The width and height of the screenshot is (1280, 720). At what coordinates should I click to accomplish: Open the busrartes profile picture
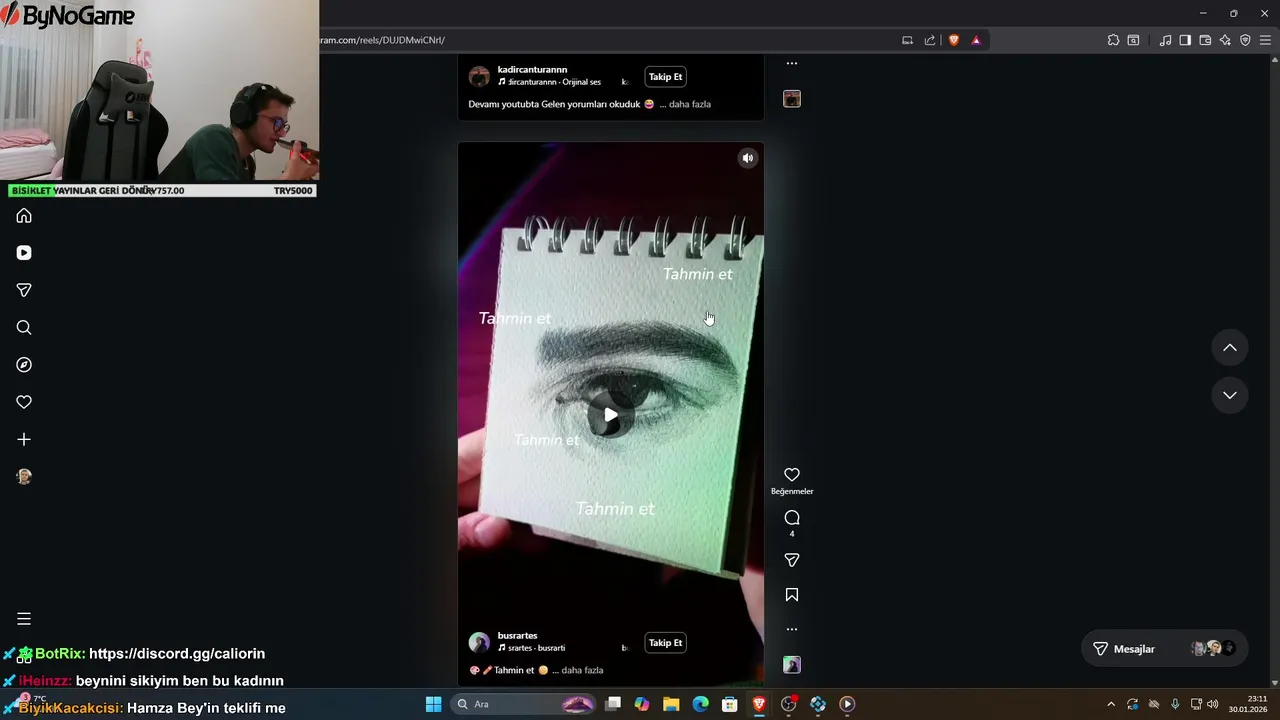(479, 642)
